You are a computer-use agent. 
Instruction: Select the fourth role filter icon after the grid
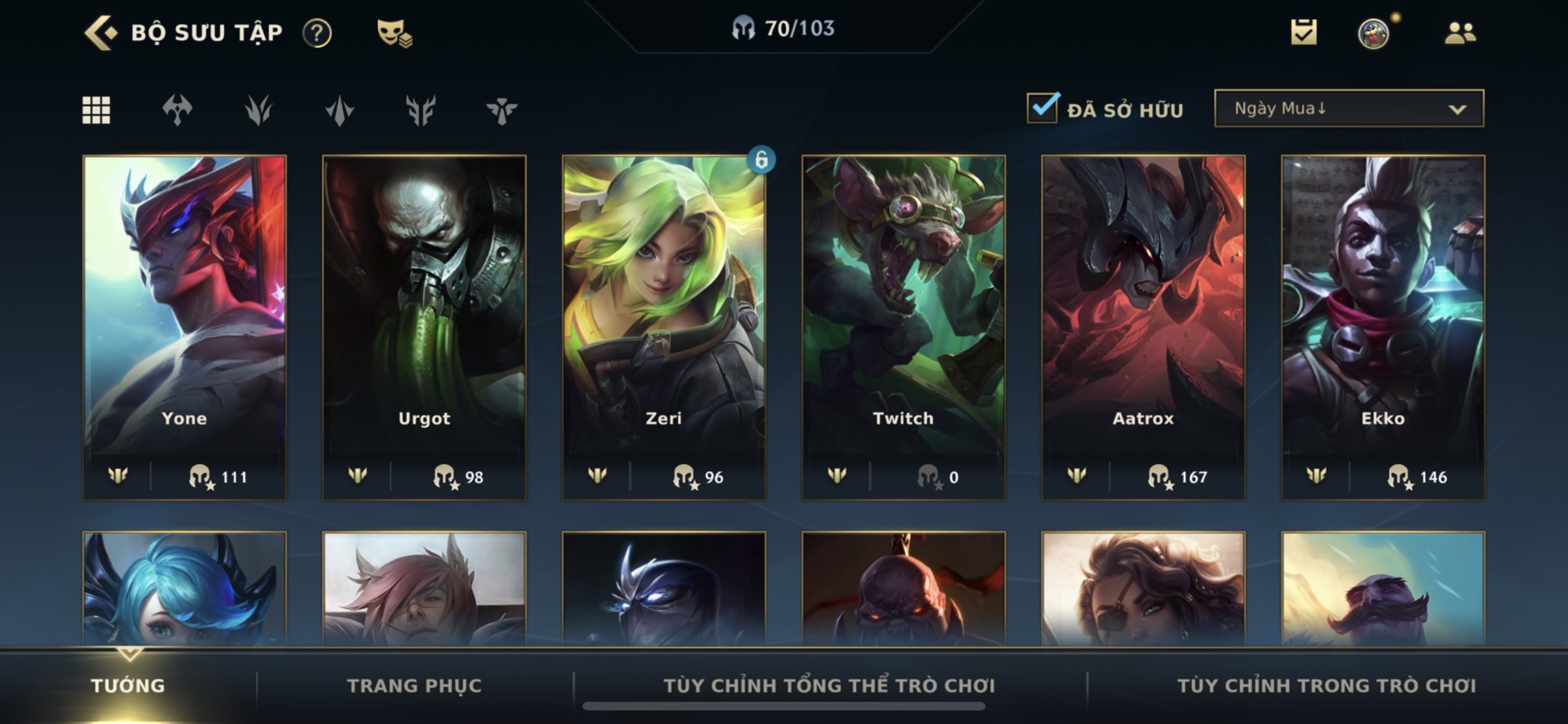click(421, 110)
